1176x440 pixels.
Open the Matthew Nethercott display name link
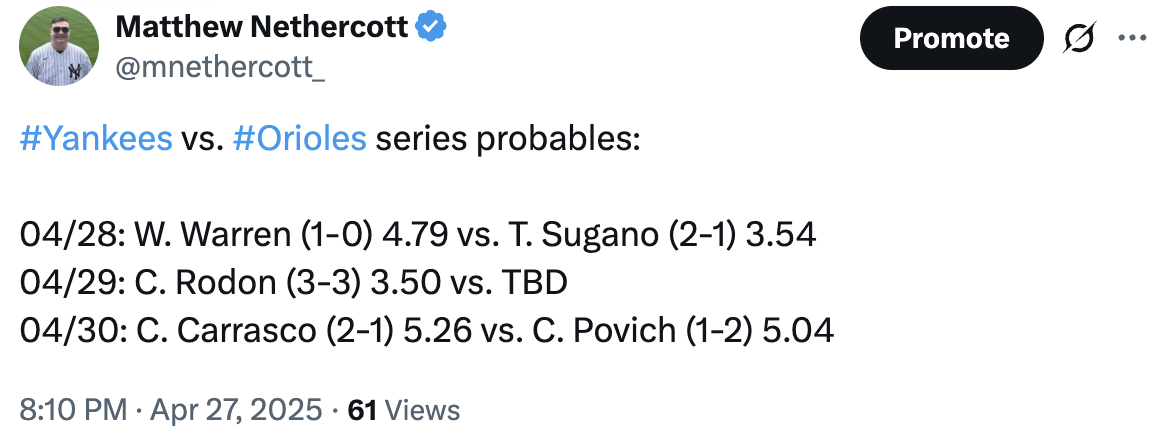(x=262, y=28)
